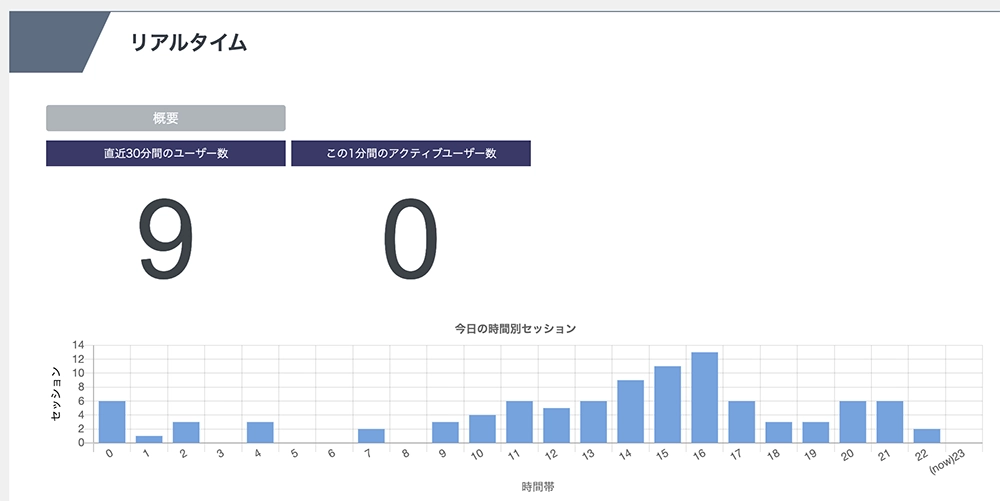Image resolution: width=1000 pixels, height=501 pixels.
Task: Click the bar for hour 9
Action: point(445,432)
